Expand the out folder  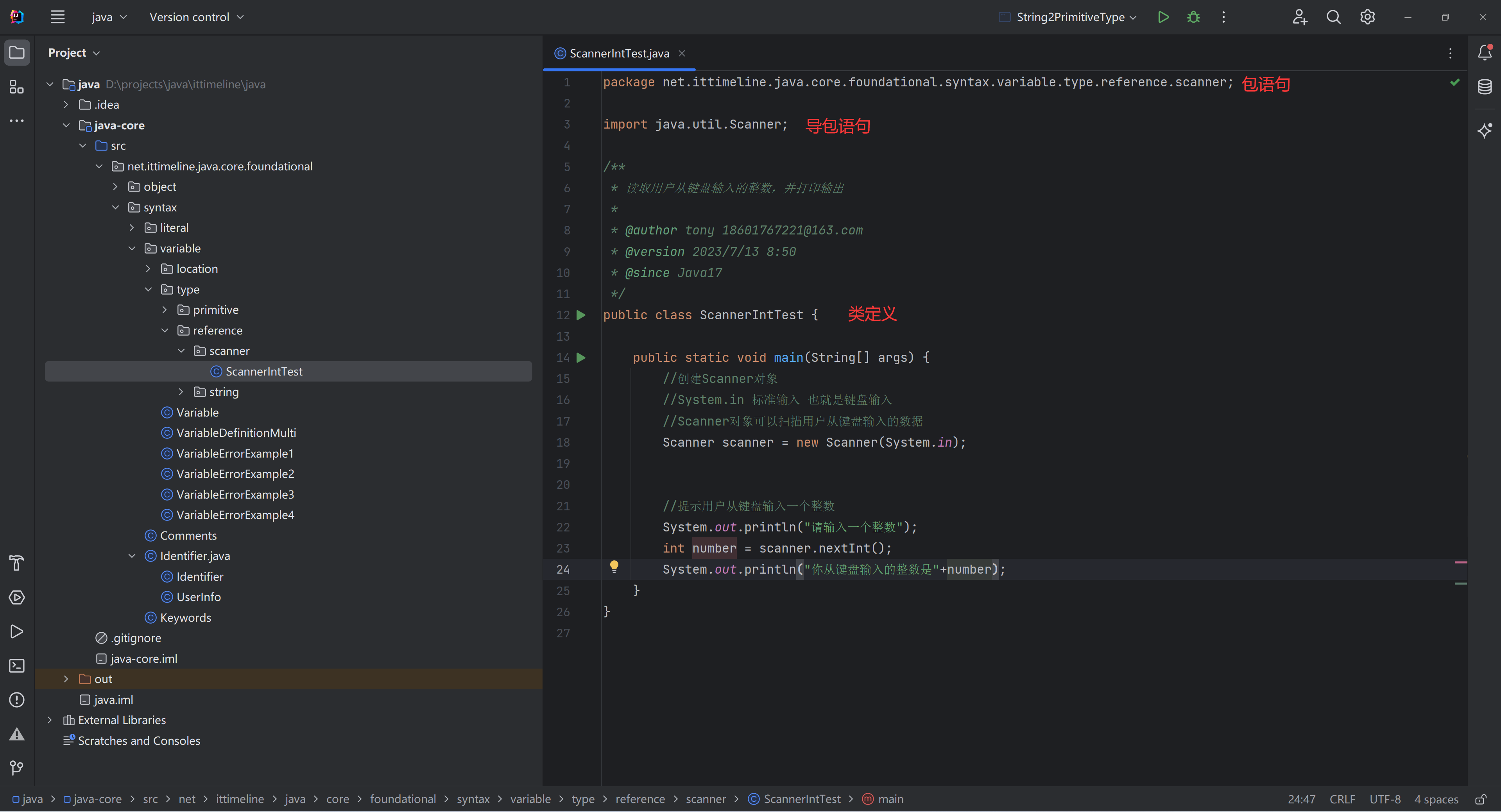point(66,679)
